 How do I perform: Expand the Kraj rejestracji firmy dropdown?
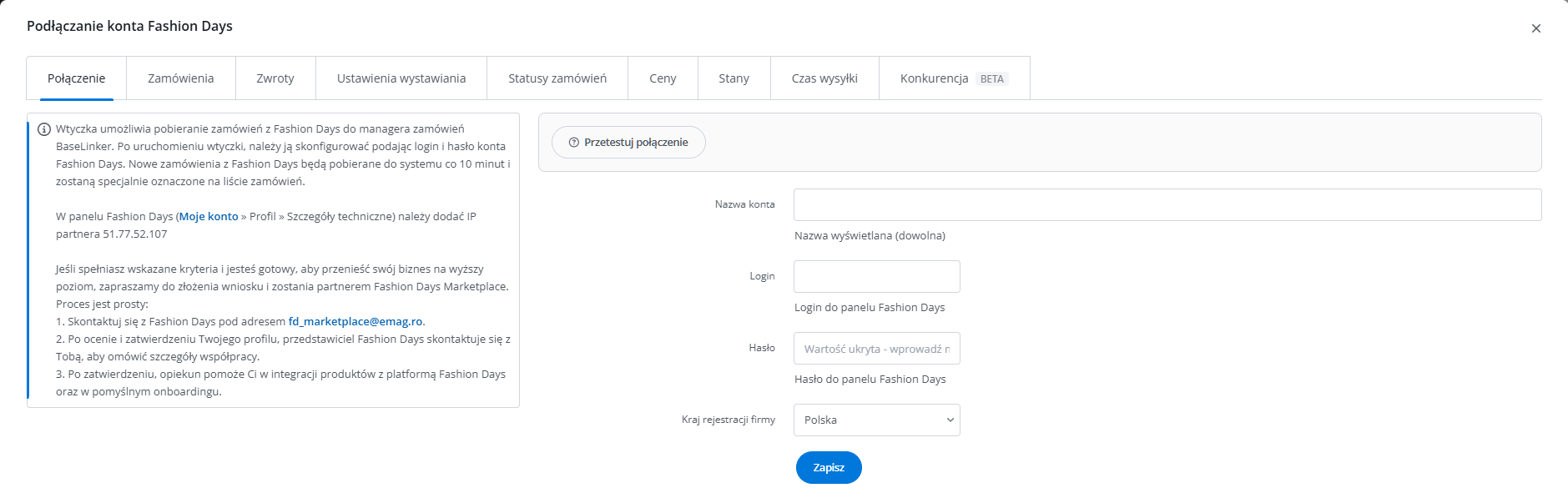(877, 420)
